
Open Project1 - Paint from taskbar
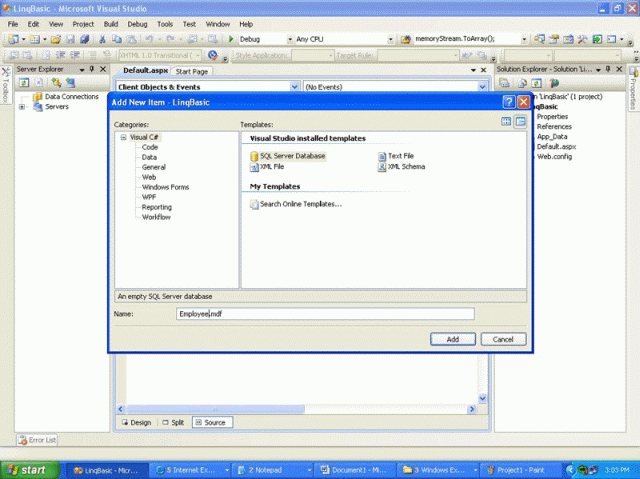[x=519, y=470]
